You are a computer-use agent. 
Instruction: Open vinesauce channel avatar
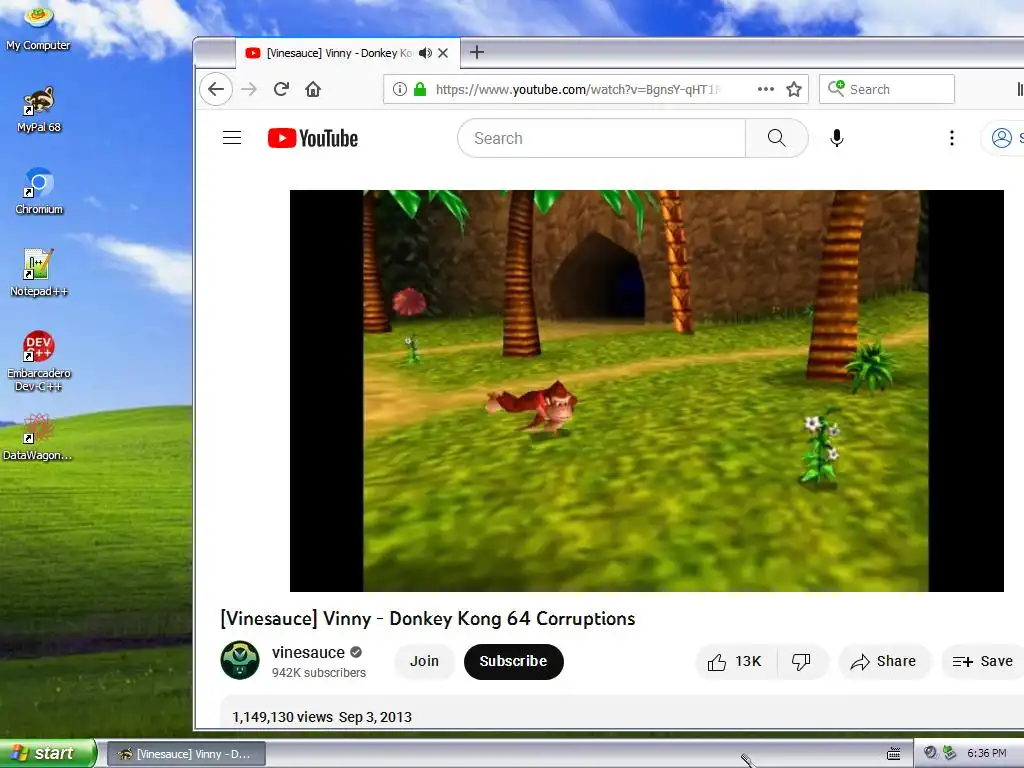click(x=240, y=660)
